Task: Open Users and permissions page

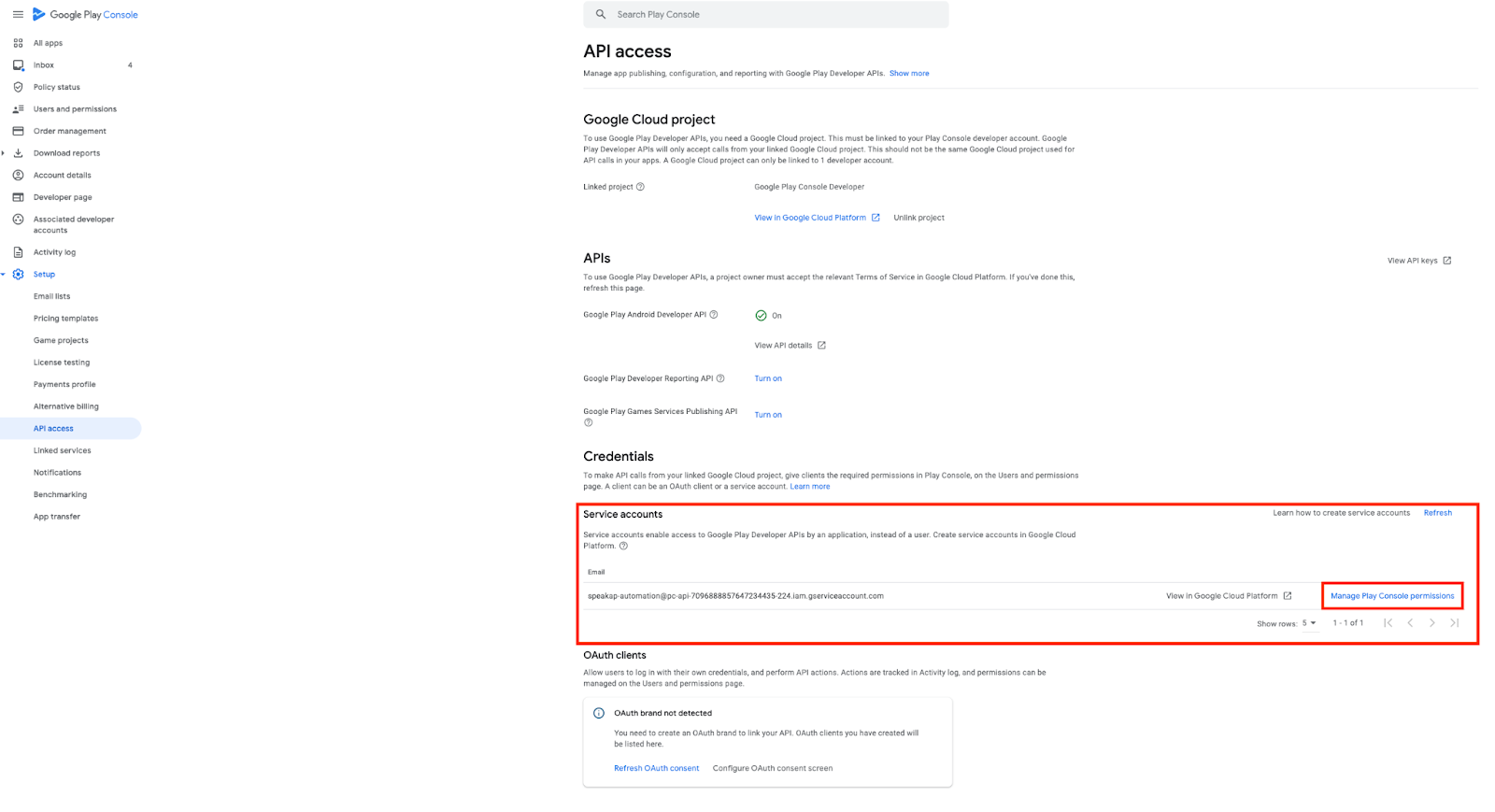Action: pyautogui.click(x=75, y=109)
